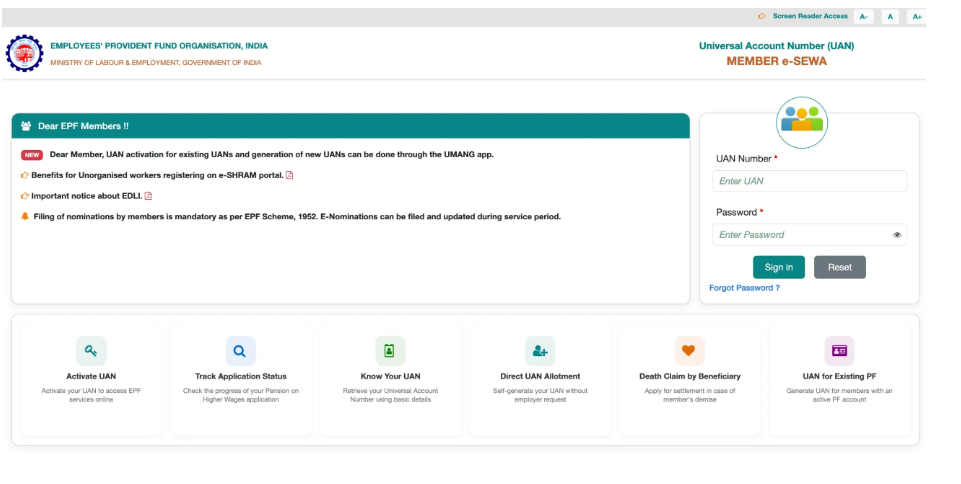
Task: Click the group icon in Dear EPF Members header
Action: (26, 126)
